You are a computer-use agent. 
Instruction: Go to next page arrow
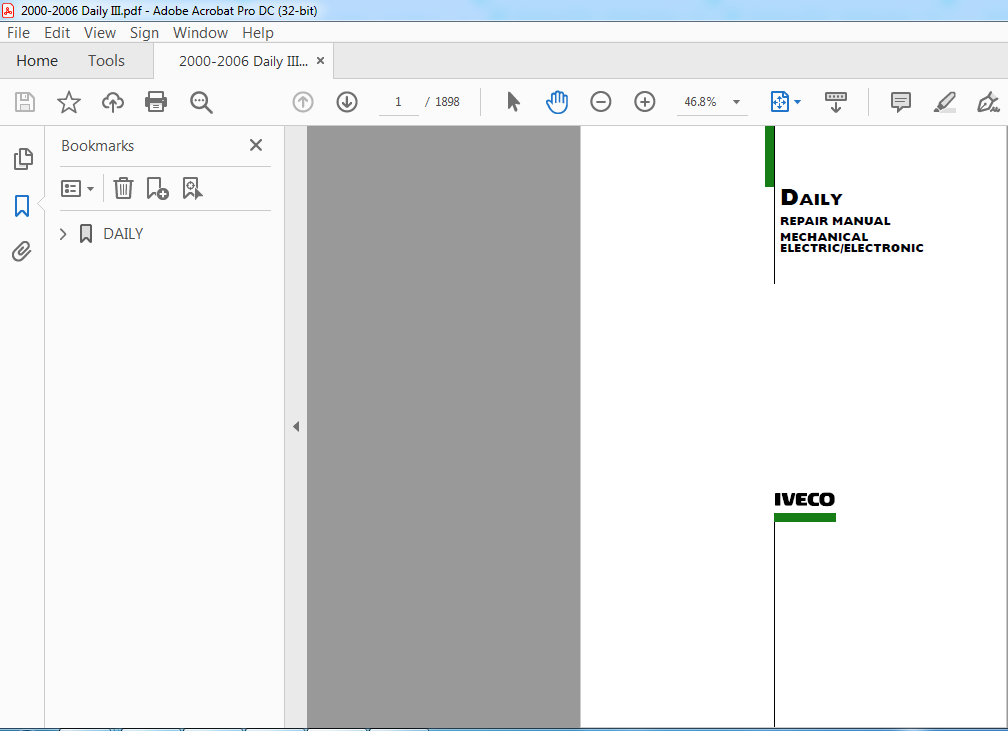[x=347, y=102]
